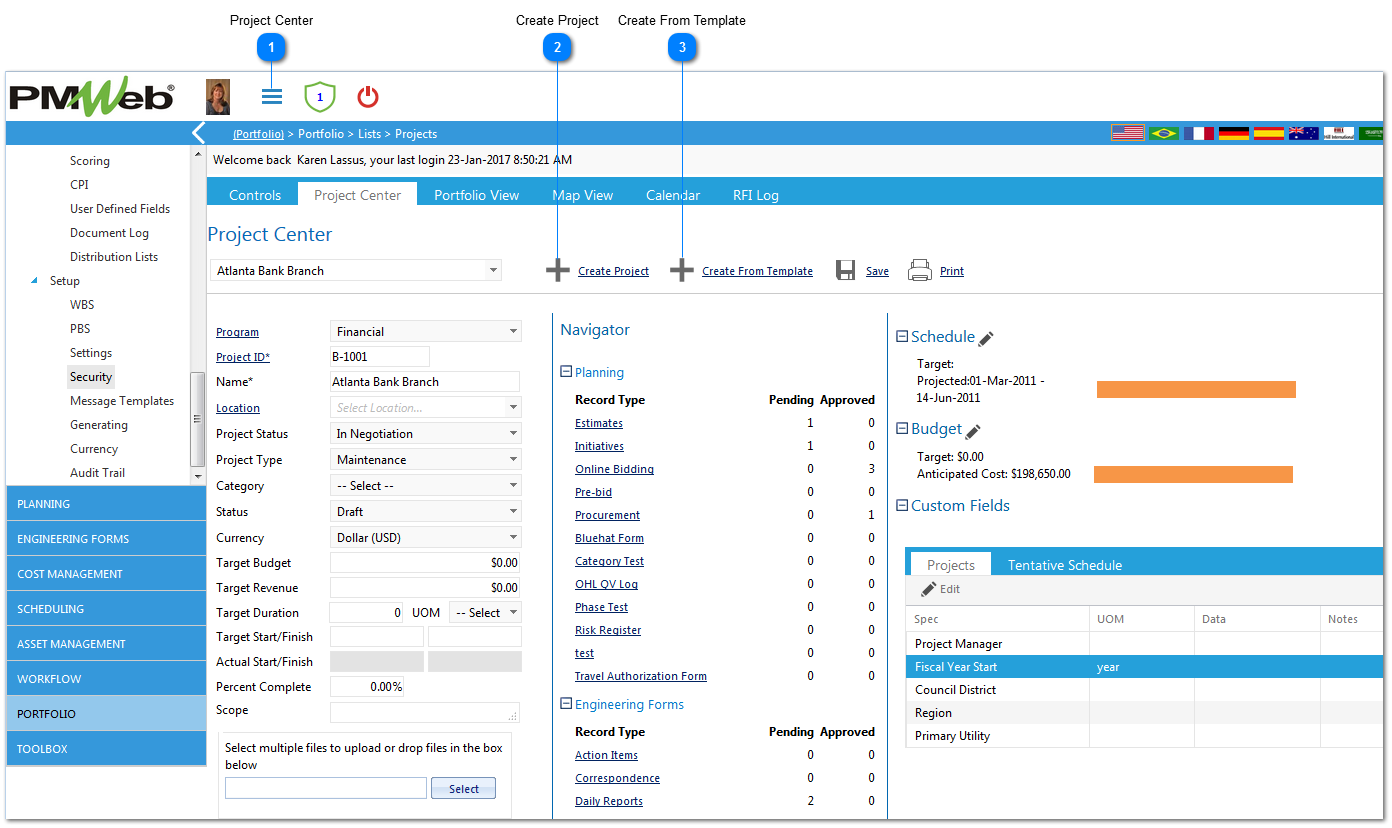Viewport: 1392px width, 828px height.
Task: Select WBS in the Setup tree
Action: pos(82,305)
